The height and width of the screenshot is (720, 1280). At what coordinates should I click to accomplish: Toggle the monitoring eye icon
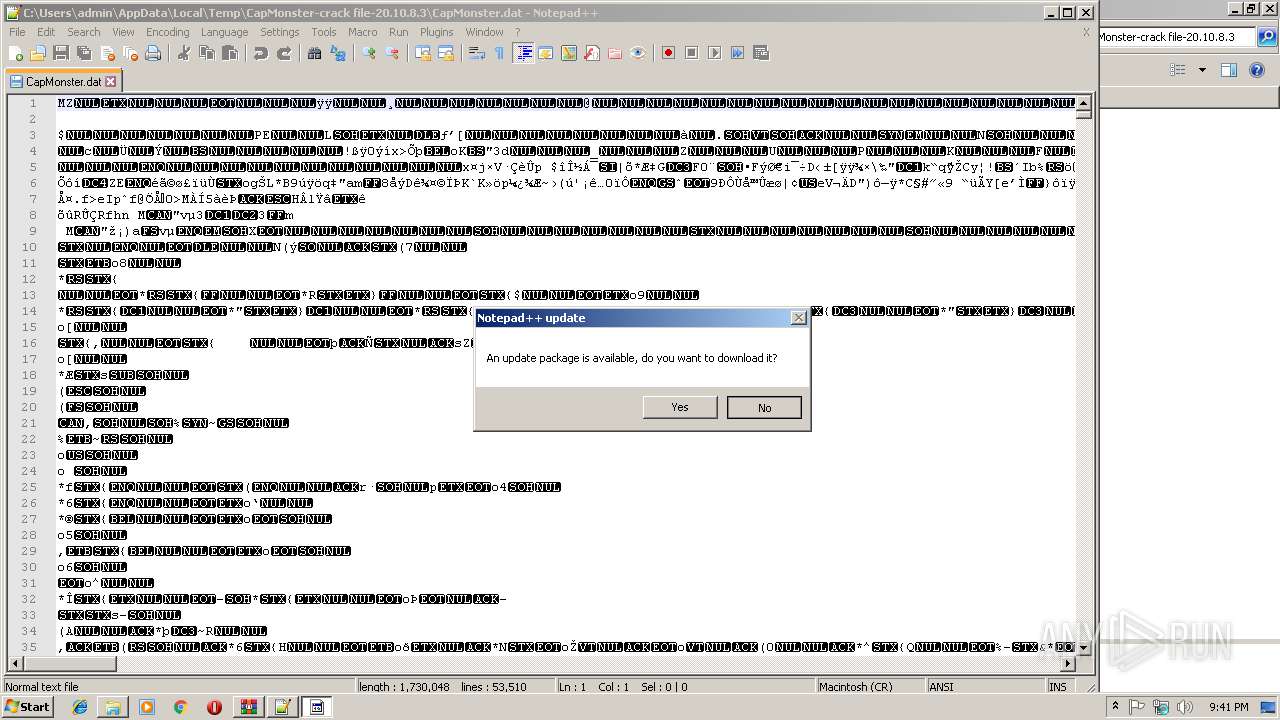[x=638, y=53]
